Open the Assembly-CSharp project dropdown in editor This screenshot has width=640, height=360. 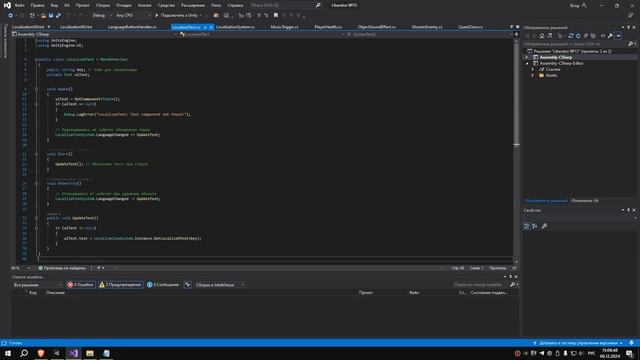pyautogui.click(x=95, y=34)
